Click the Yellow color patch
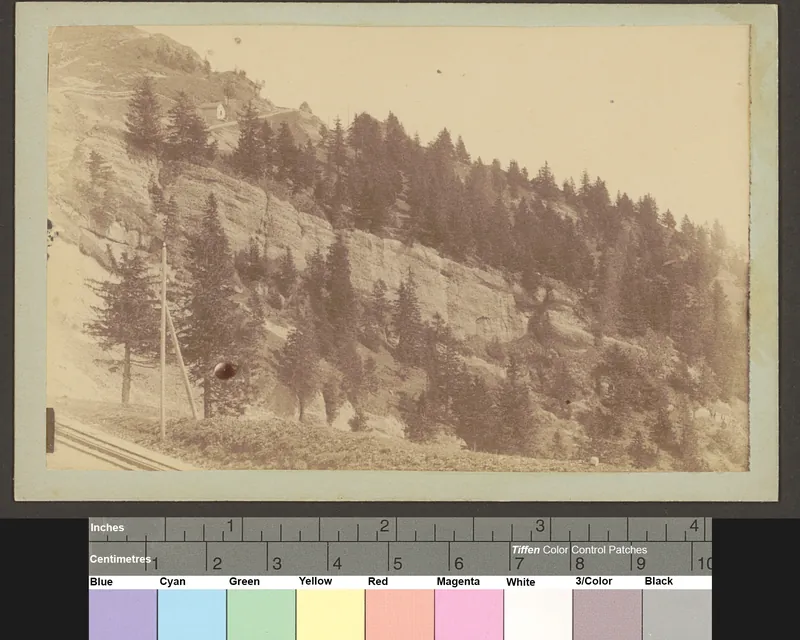This screenshot has width=800, height=640. [x=330, y=614]
